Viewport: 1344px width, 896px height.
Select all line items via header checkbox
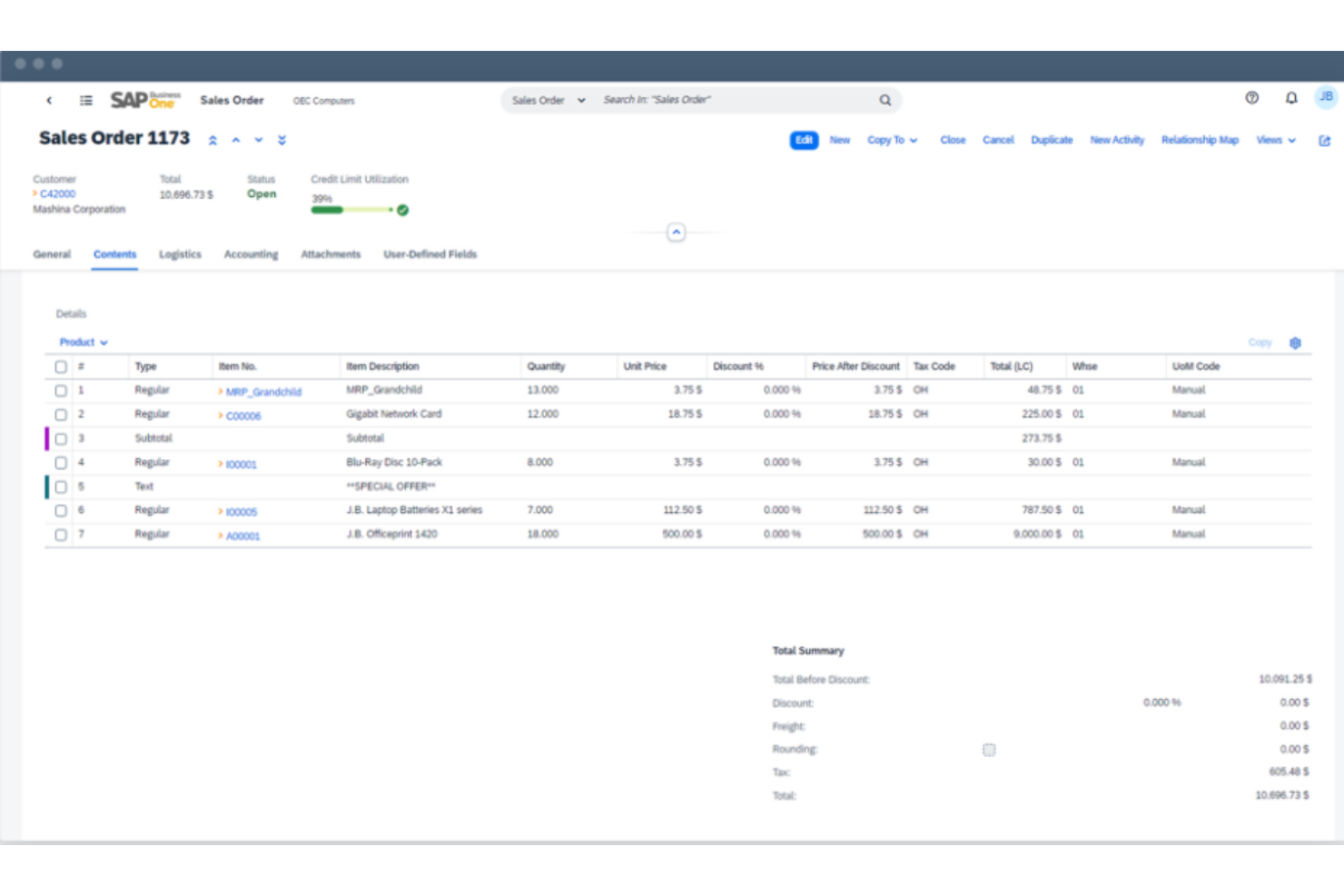click(61, 366)
